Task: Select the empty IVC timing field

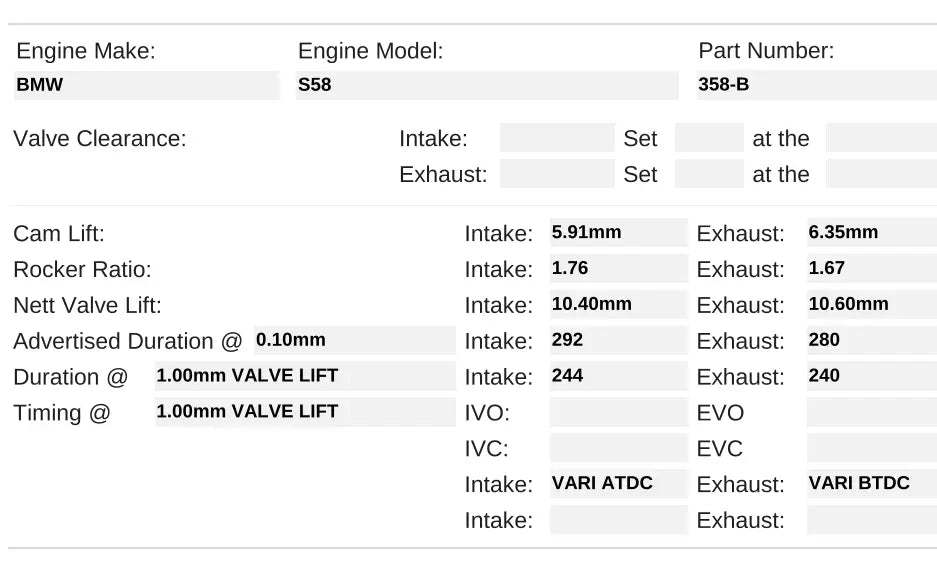Action: click(618, 448)
